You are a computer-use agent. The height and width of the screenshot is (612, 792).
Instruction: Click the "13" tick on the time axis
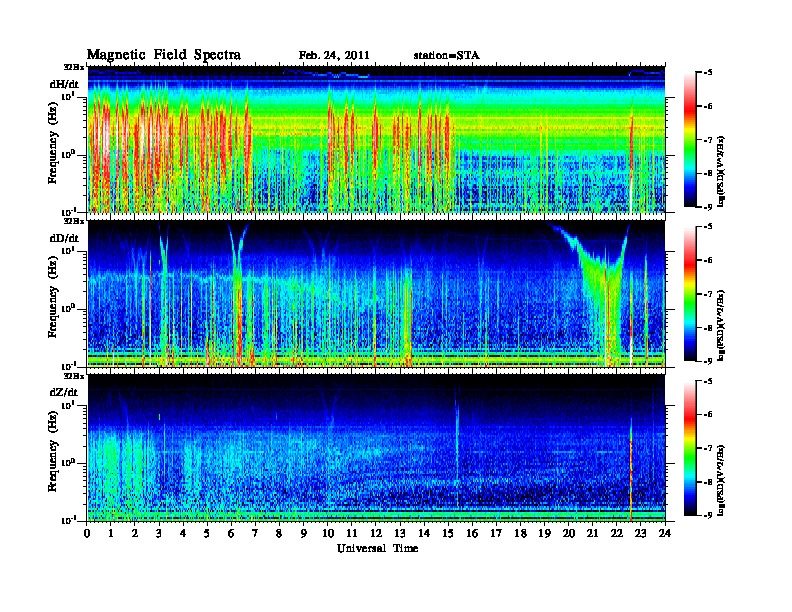401,533
